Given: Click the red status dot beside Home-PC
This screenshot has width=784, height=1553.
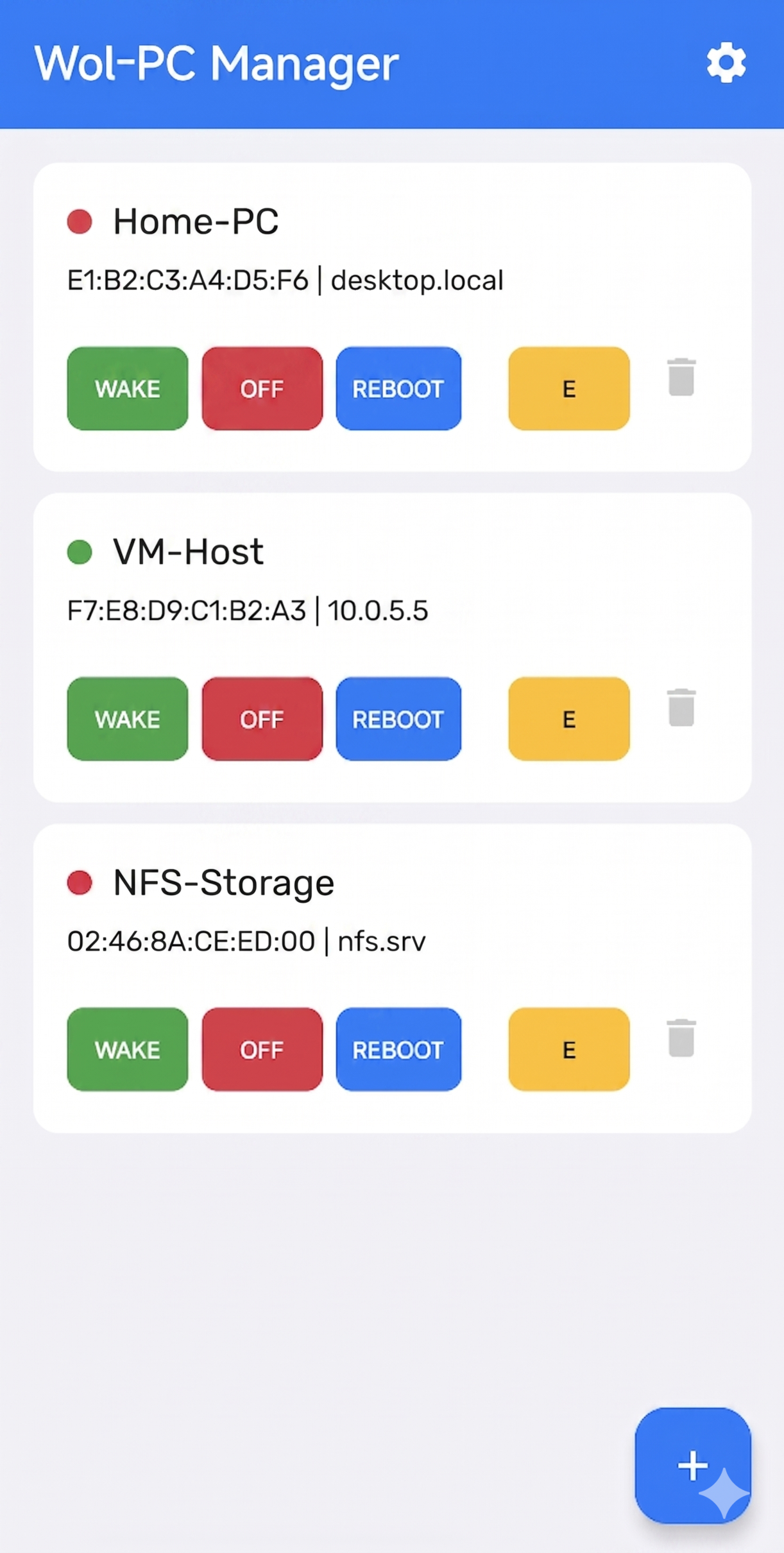Looking at the screenshot, I should pos(80,222).
